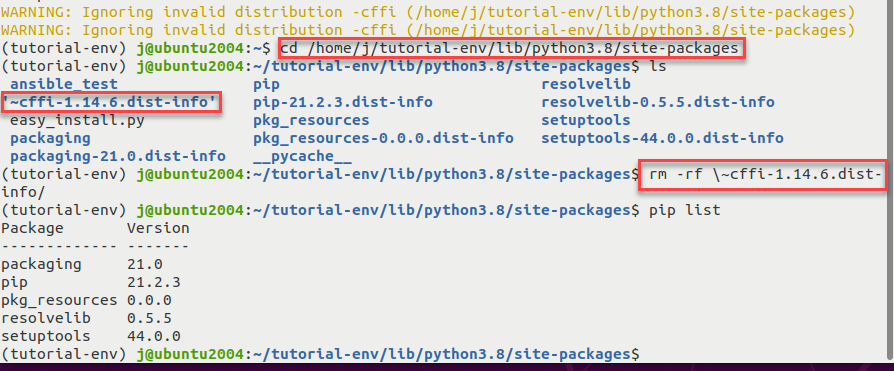
Task: Click the first WARNING invalid distribution line
Action: (428, 11)
